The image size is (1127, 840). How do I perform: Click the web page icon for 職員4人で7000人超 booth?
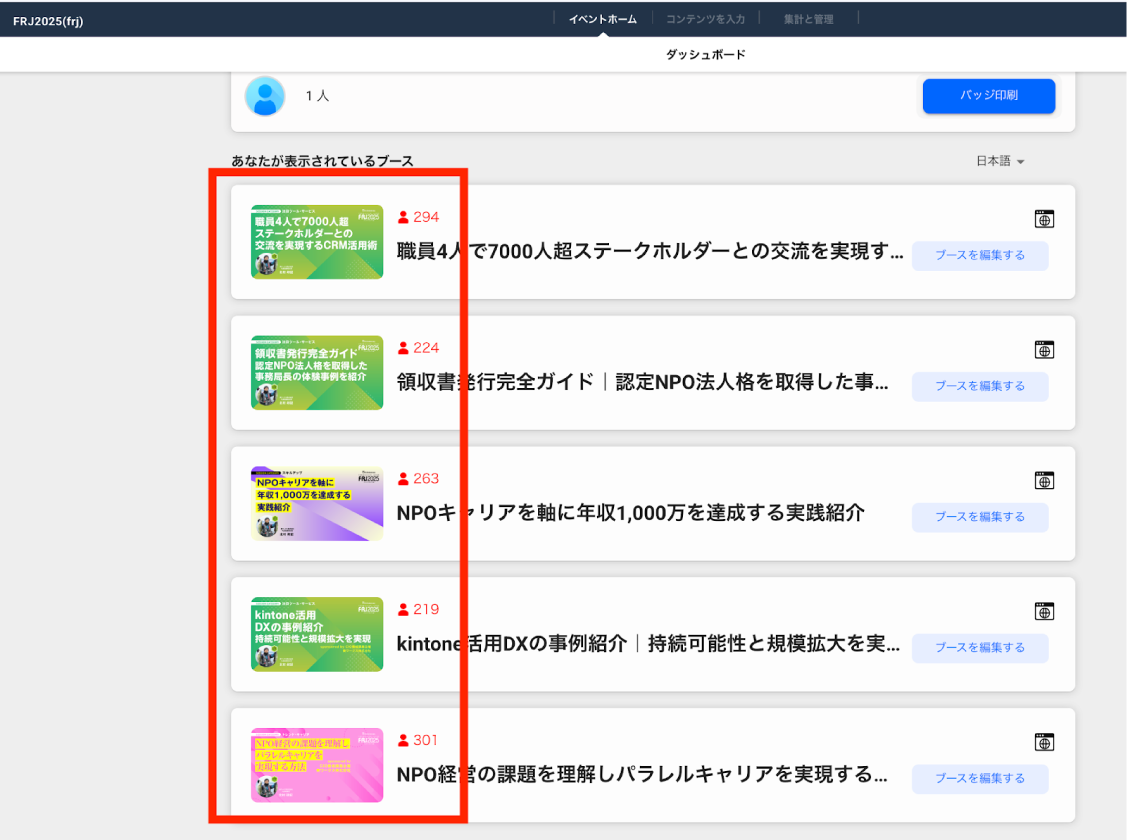point(1044,219)
